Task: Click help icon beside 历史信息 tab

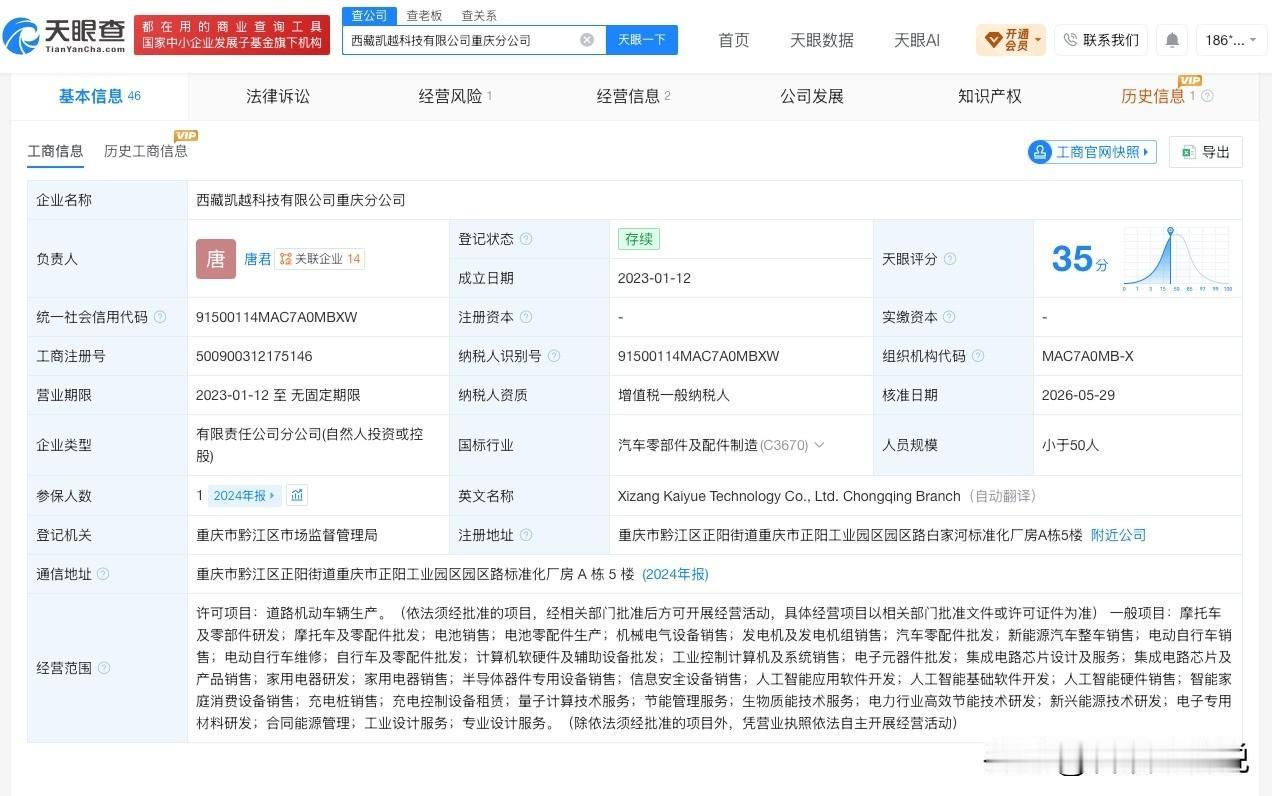Action: [1207, 96]
